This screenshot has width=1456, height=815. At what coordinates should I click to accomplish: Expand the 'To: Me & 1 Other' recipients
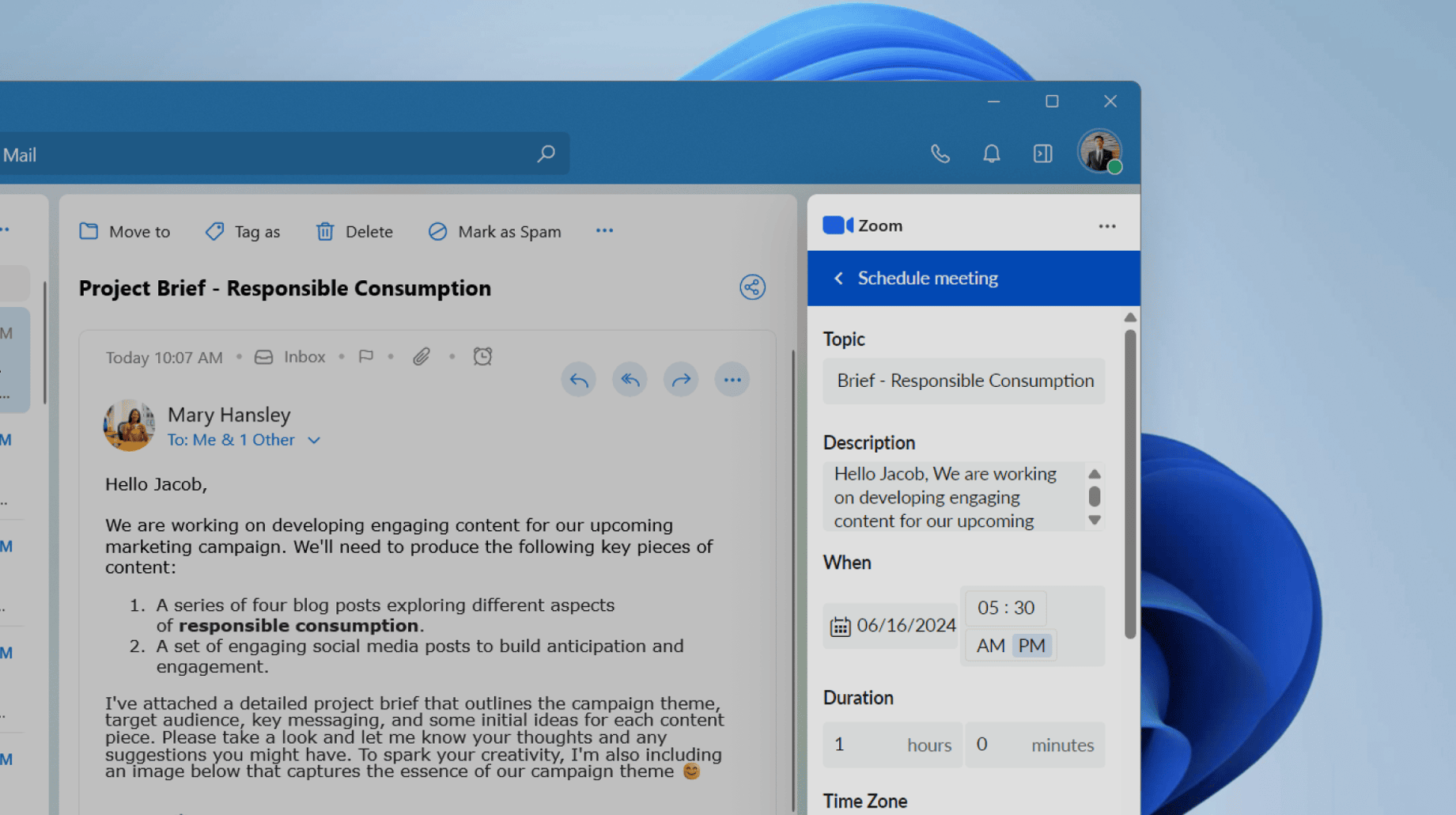(x=244, y=440)
